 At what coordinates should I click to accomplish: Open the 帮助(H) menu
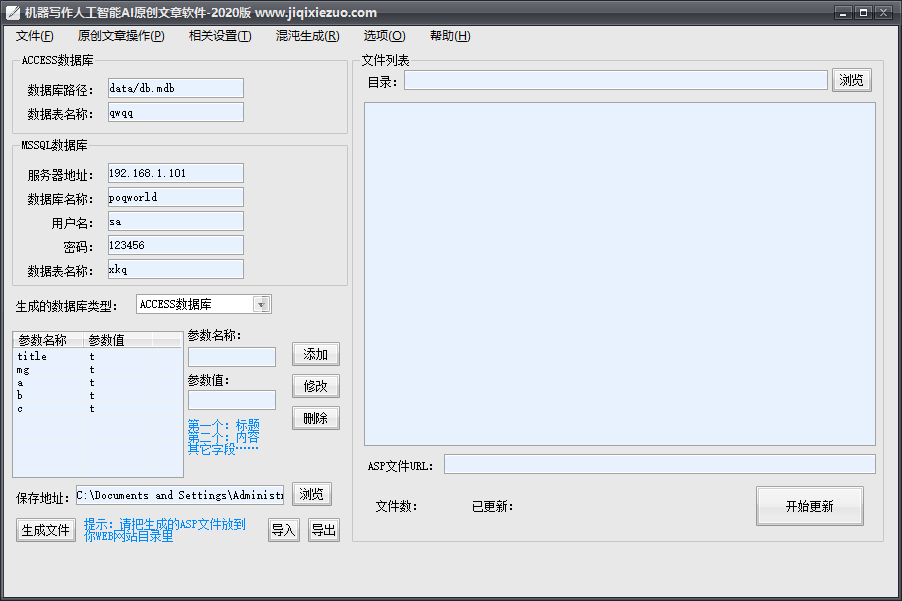[450, 36]
